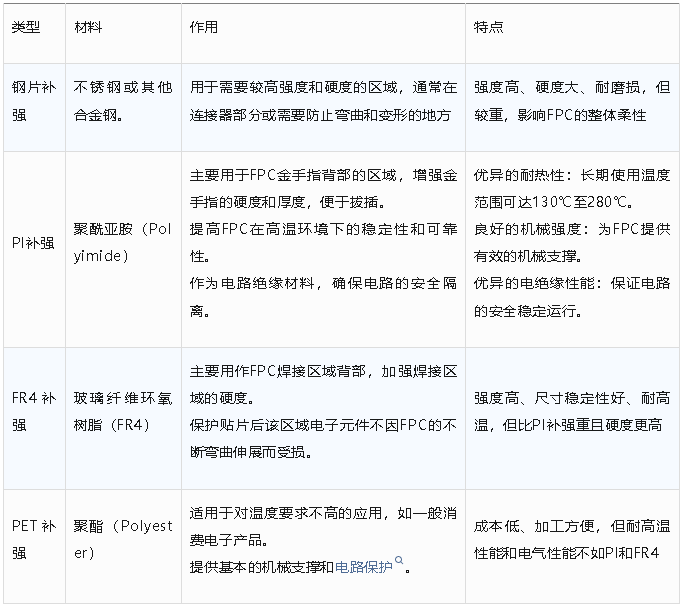
Task: Click the 特点 column header
Action: (x=488, y=28)
